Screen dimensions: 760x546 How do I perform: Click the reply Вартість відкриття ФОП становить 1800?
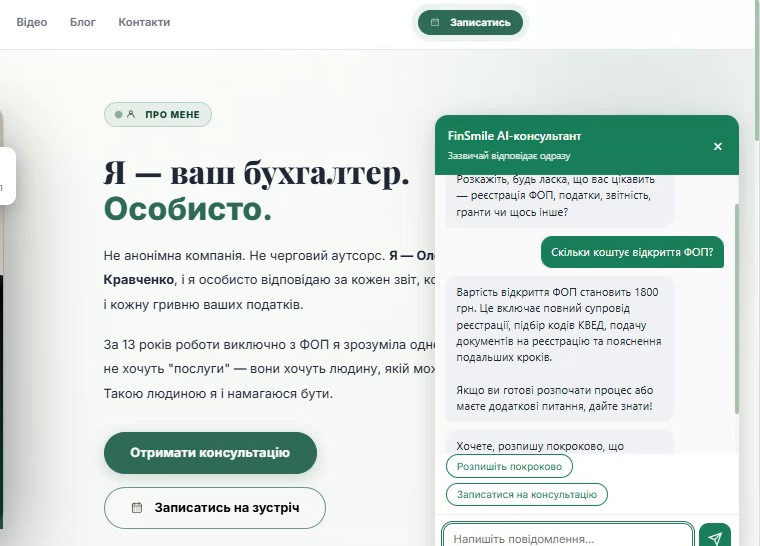(x=559, y=349)
